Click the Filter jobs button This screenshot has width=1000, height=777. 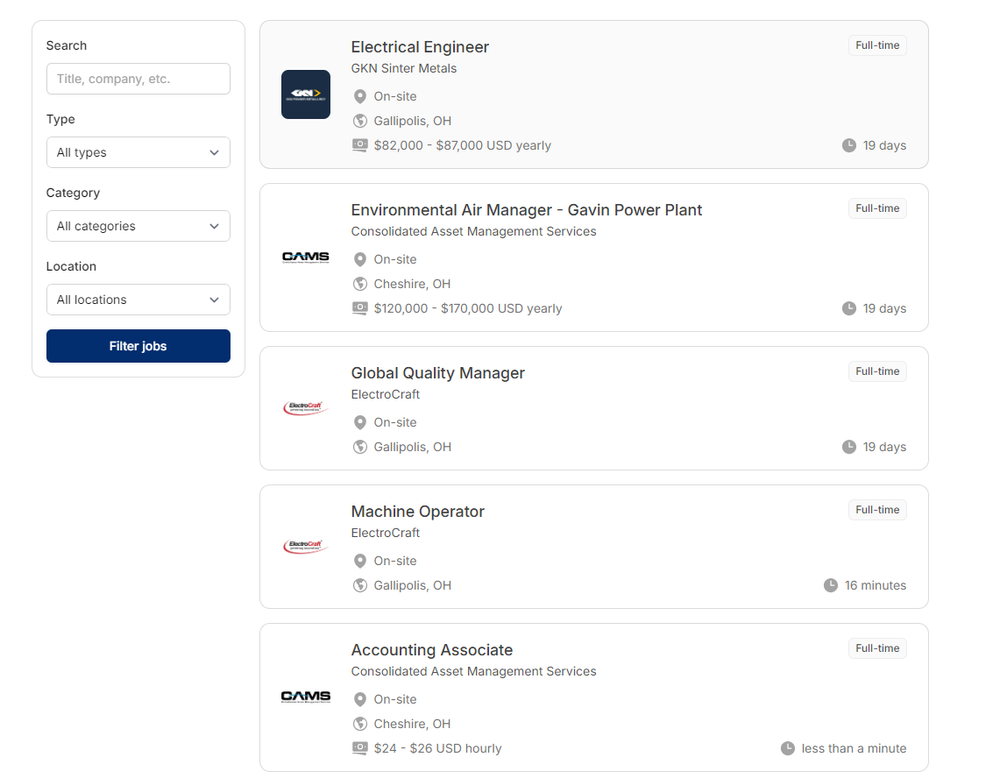[138, 346]
